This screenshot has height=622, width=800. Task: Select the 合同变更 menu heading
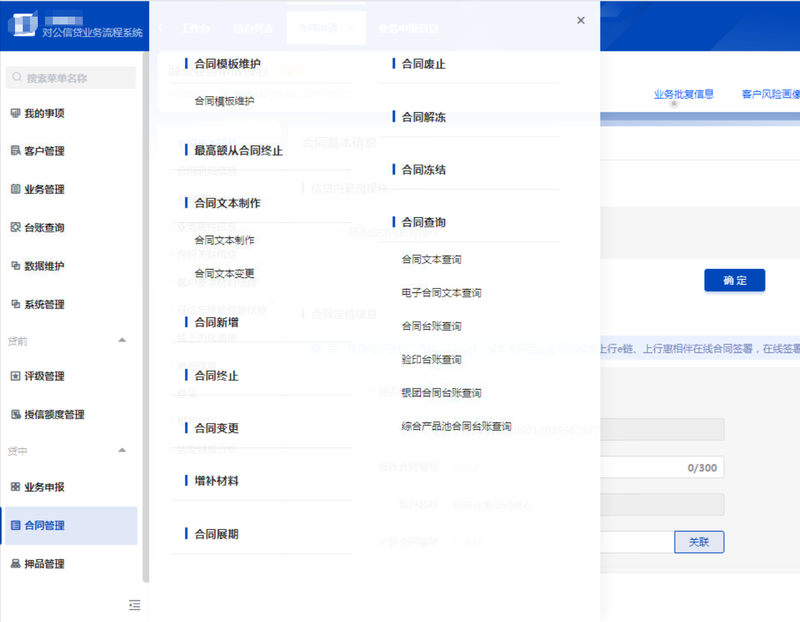click(x=216, y=428)
